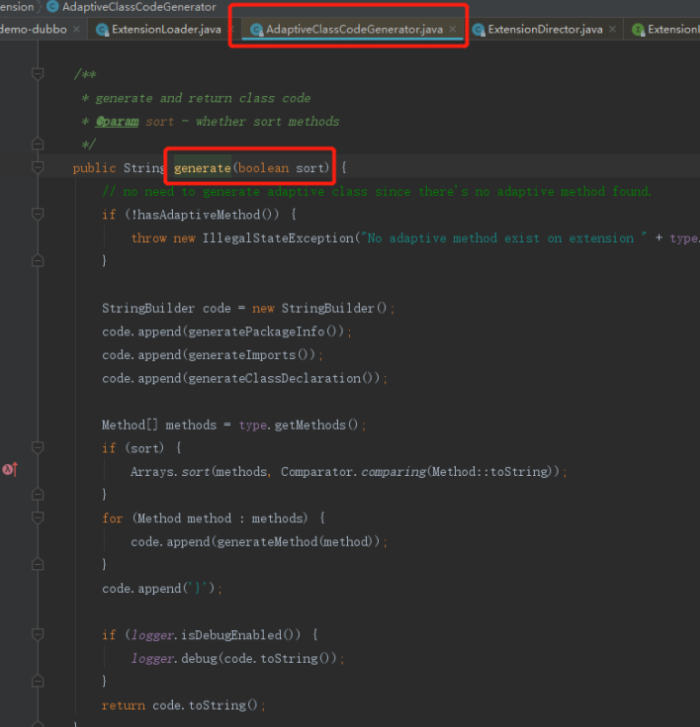The image size is (700, 727).
Task: Click isDebugEnabled() call
Action: click(x=241, y=635)
